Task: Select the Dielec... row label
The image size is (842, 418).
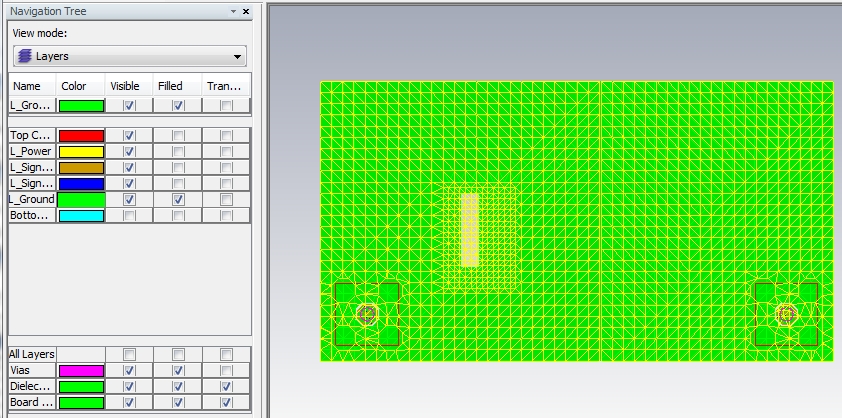Action: [x=30, y=387]
